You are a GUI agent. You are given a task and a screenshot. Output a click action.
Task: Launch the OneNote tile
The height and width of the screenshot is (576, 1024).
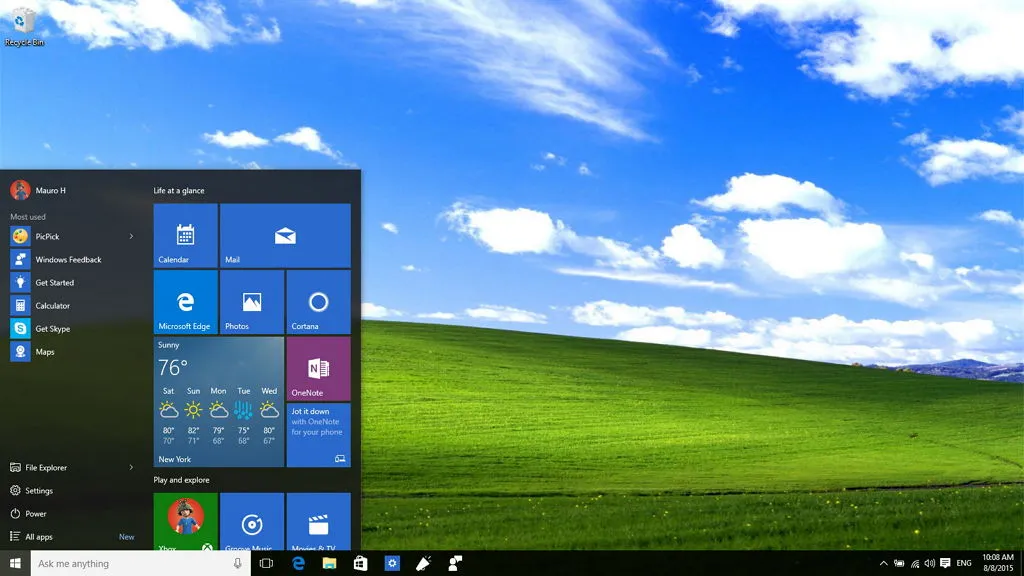[318, 369]
